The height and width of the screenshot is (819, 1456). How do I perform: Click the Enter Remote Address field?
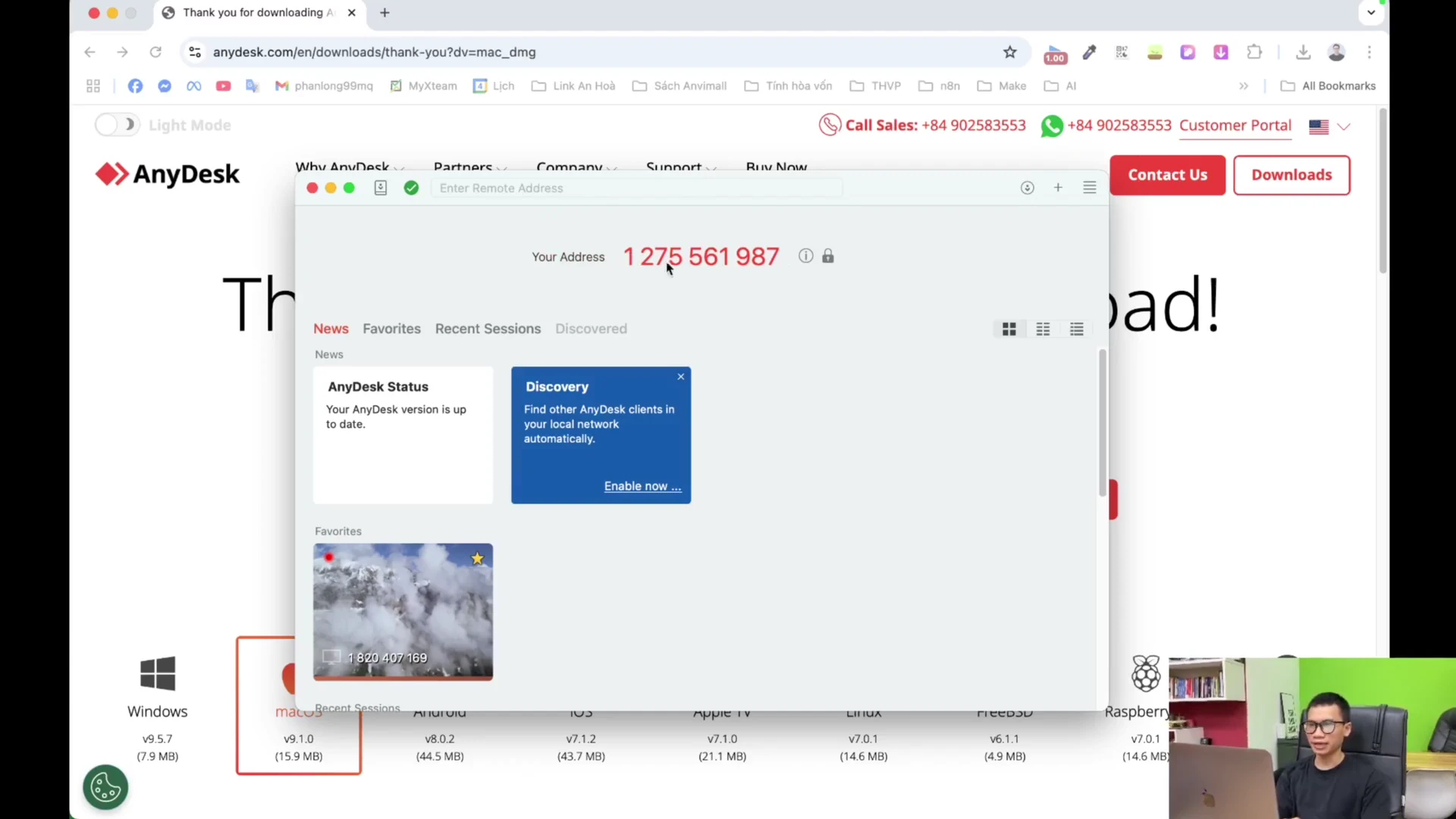pos(637,188)
